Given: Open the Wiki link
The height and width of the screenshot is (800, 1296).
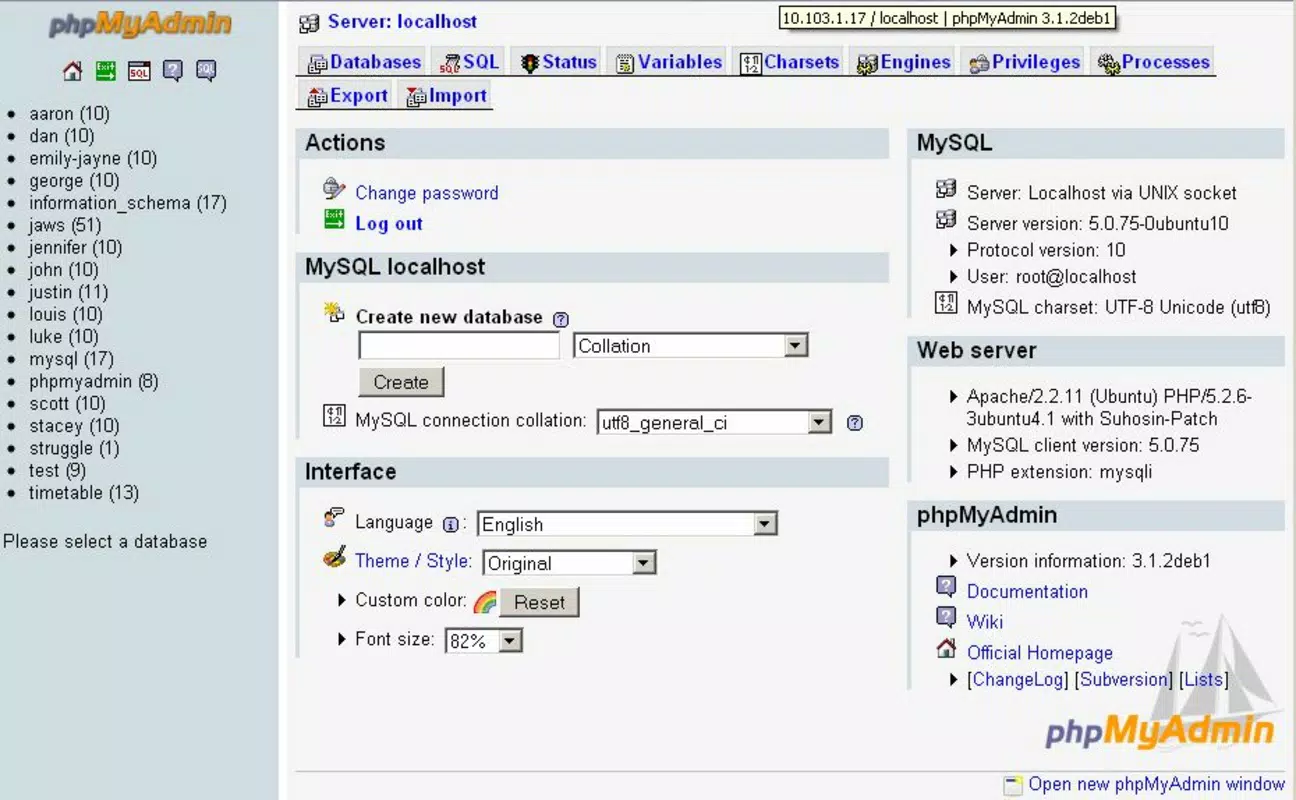Looking at the screenshot, I should pyautogui.click(x=985, y=622).
